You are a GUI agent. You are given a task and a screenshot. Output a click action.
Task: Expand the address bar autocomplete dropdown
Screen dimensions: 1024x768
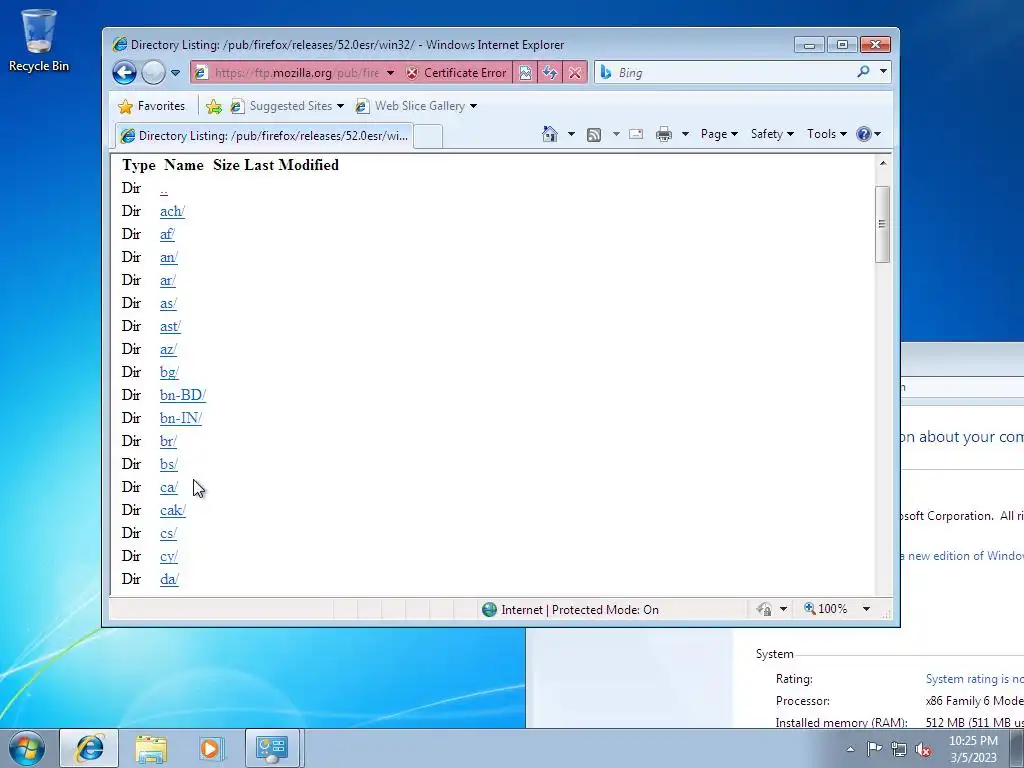point(391,72)
